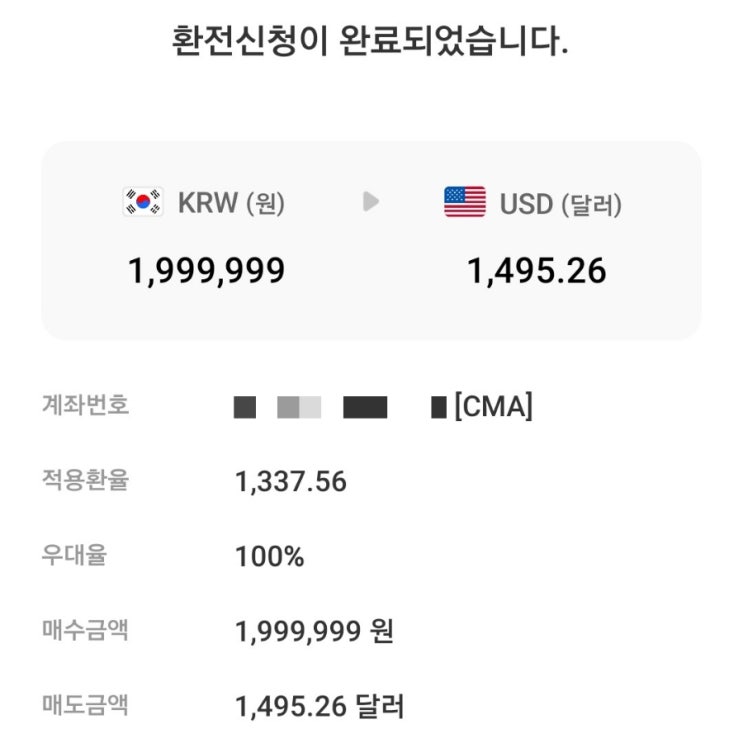Viewport: 743px width, 743px height.
Task: Click the 1,337.56 exchange rate value
Action: (291, 482)
